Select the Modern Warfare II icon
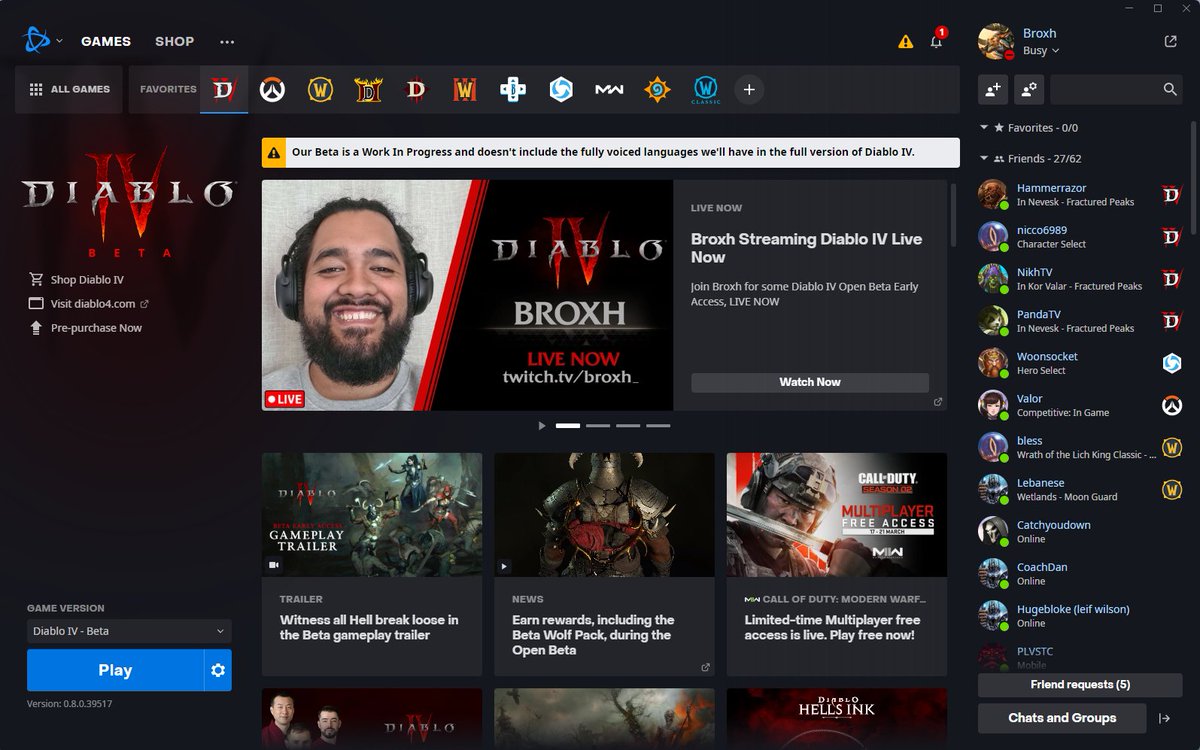This screenshot has width=1200, height=750. (609, 90)
